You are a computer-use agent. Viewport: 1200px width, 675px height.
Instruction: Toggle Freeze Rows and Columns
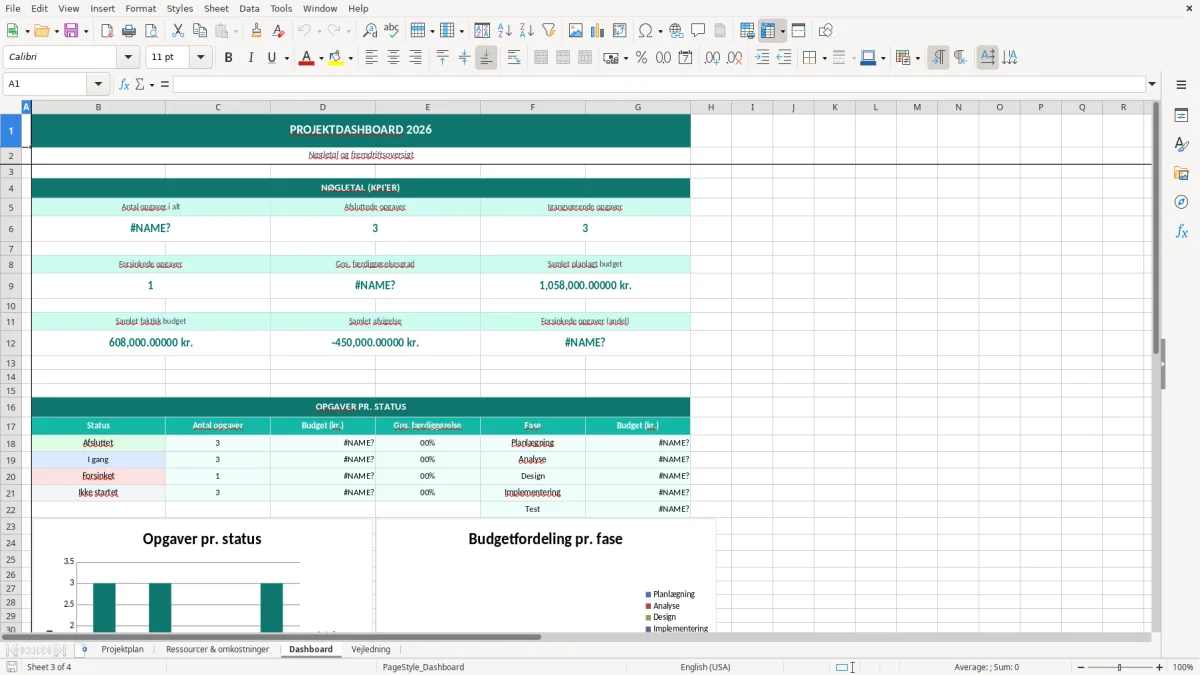click(768, 31)
